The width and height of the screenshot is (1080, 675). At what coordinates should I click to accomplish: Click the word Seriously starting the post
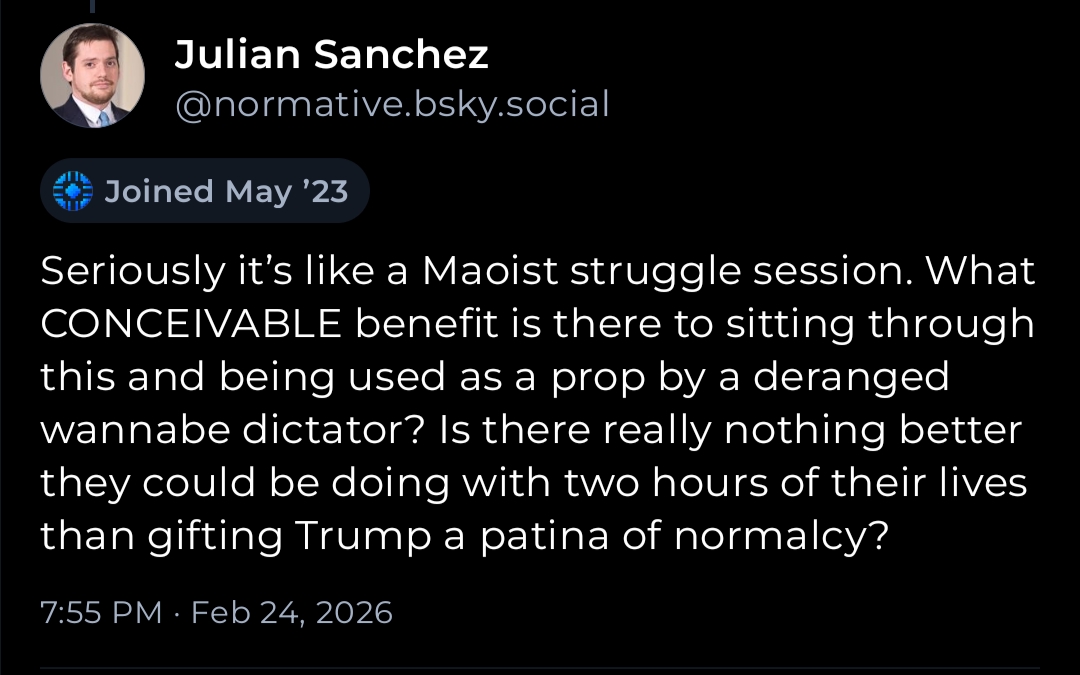click(127, 271)
